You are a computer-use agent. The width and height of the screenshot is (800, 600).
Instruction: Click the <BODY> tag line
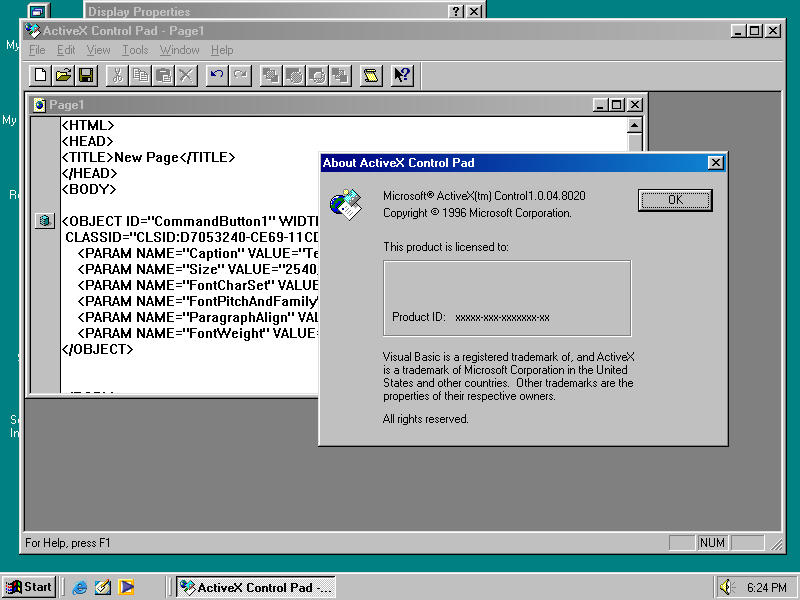(x=89, y=189)
